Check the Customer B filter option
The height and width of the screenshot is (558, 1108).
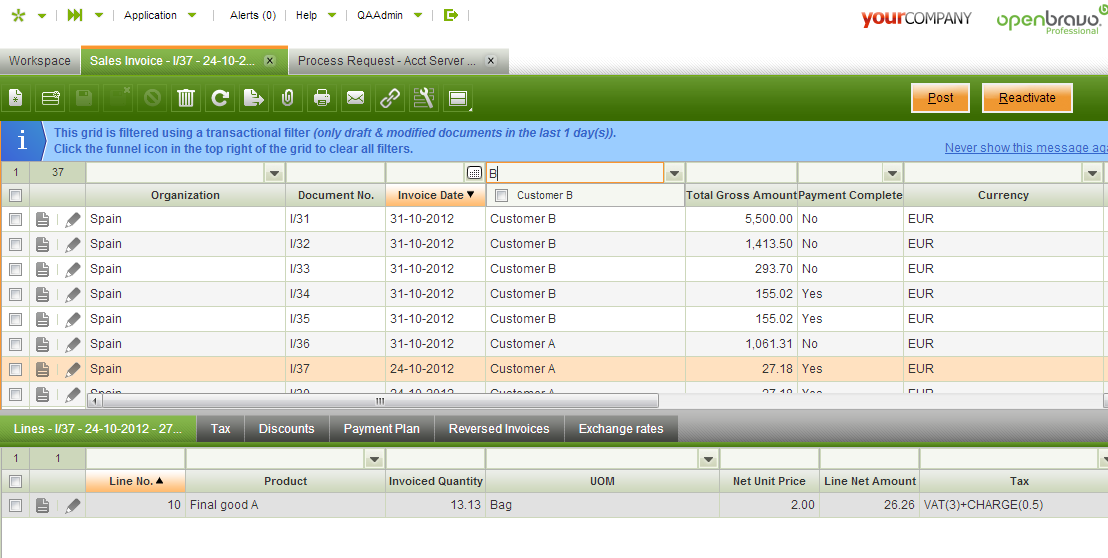(502, 196)
